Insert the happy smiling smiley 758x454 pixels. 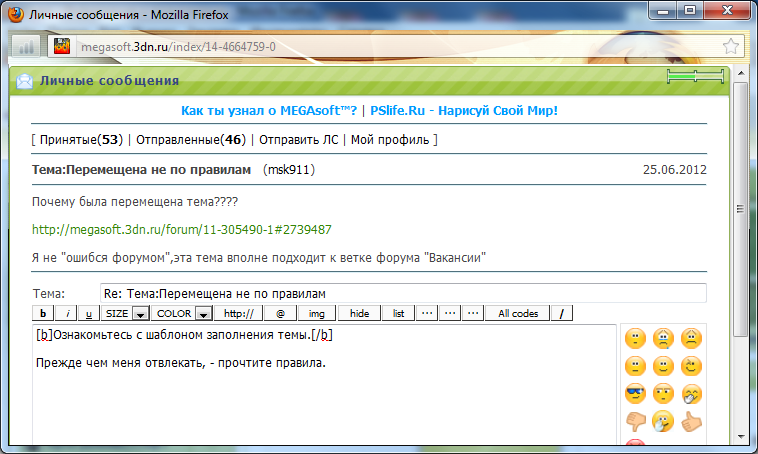663,366
